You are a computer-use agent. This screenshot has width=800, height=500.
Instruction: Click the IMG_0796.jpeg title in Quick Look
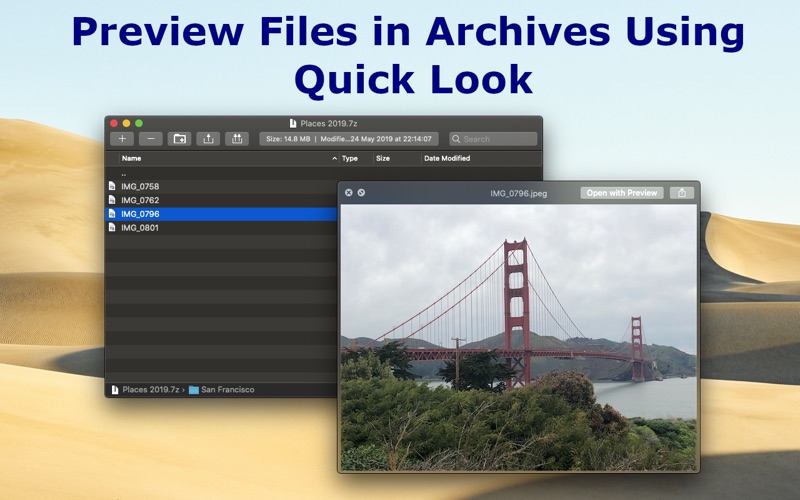[x=518, y=193]
